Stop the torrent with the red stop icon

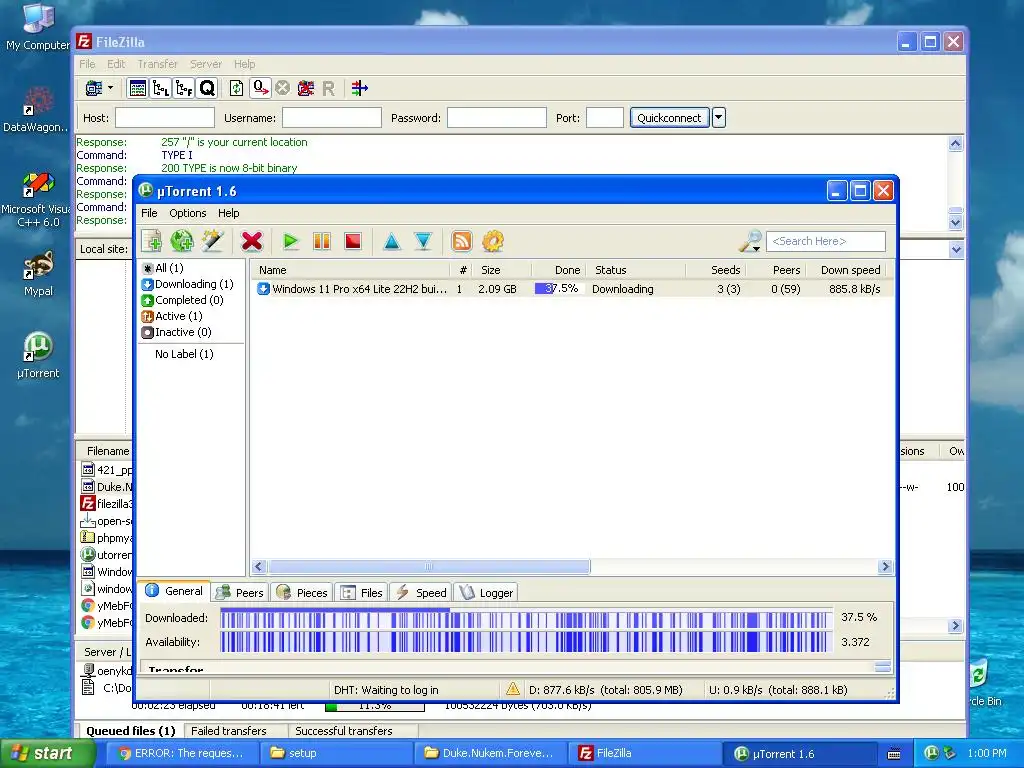[x=353, y=241]
